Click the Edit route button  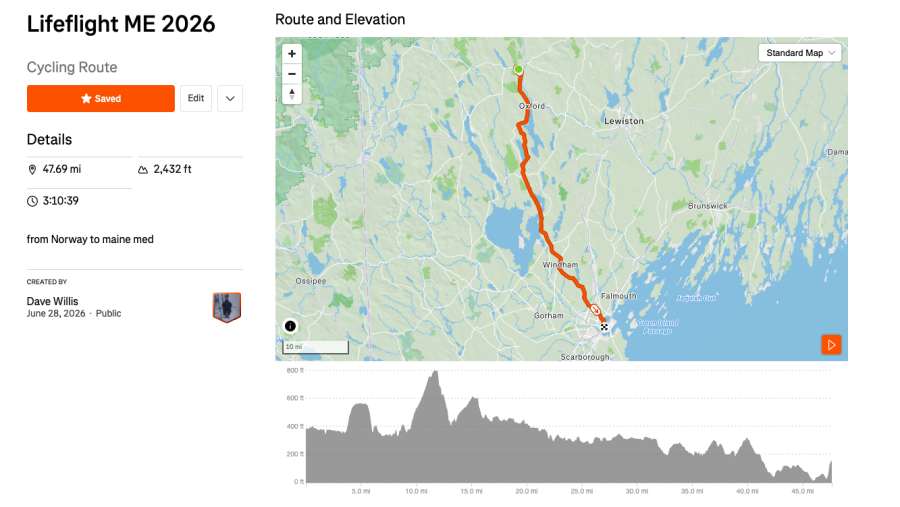[x=196, y=98]
